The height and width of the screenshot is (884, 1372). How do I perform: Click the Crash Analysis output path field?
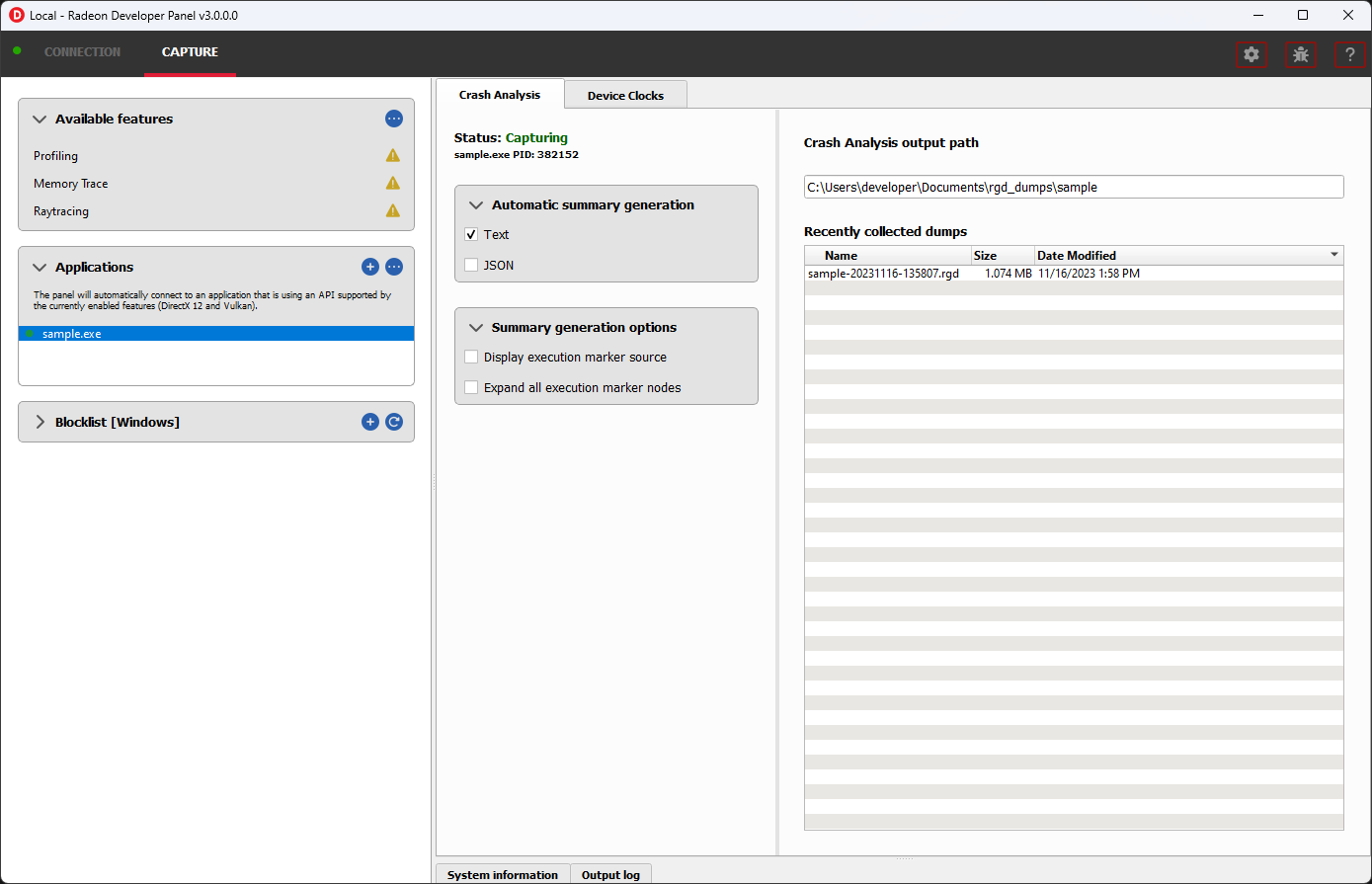(1074, 187)
